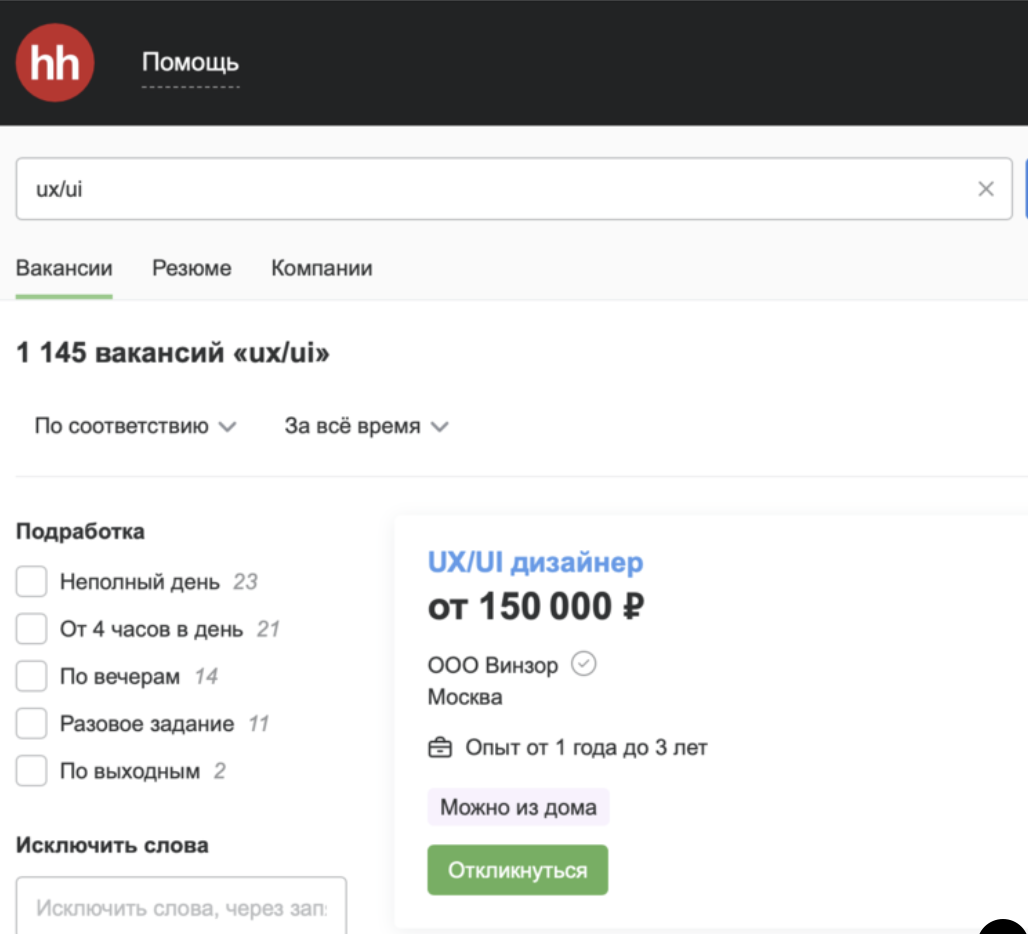Clear the search field with X icon
1028x934 pixels.
pyautogui.click(x=986, y=189)
